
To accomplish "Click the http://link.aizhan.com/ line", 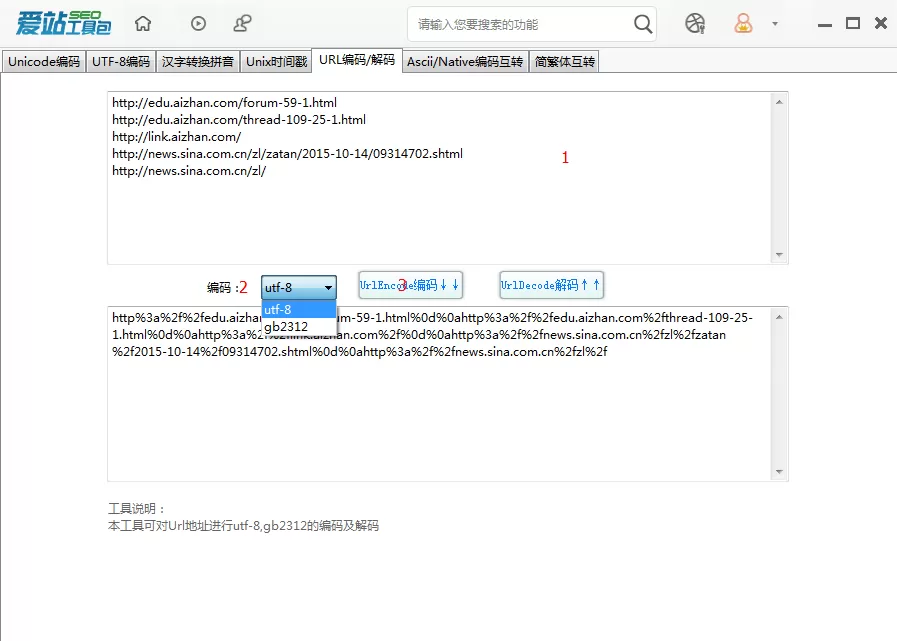I will coord(176,137).
